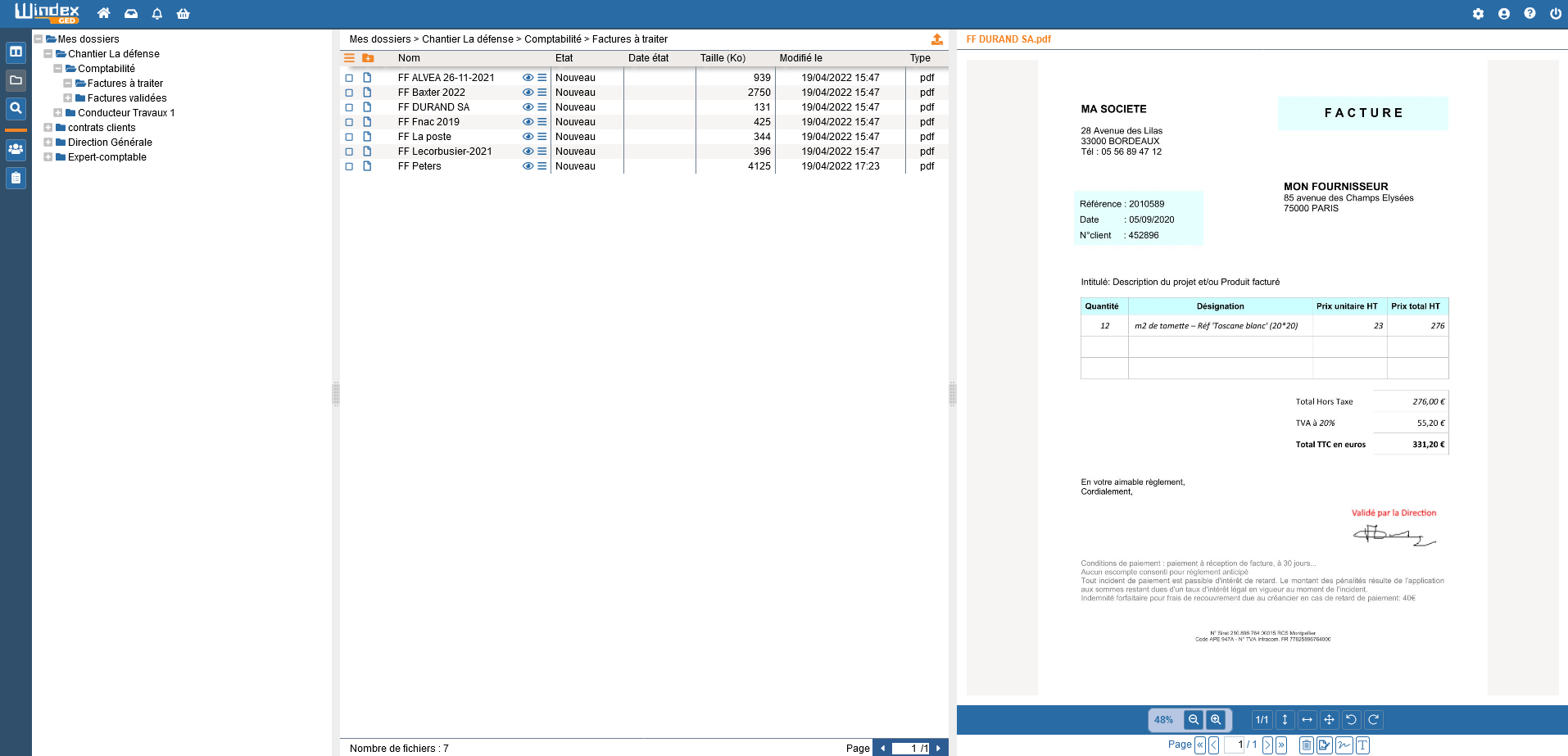Expand Factures validées node
1568x756 pixels.
pos(67,98)
